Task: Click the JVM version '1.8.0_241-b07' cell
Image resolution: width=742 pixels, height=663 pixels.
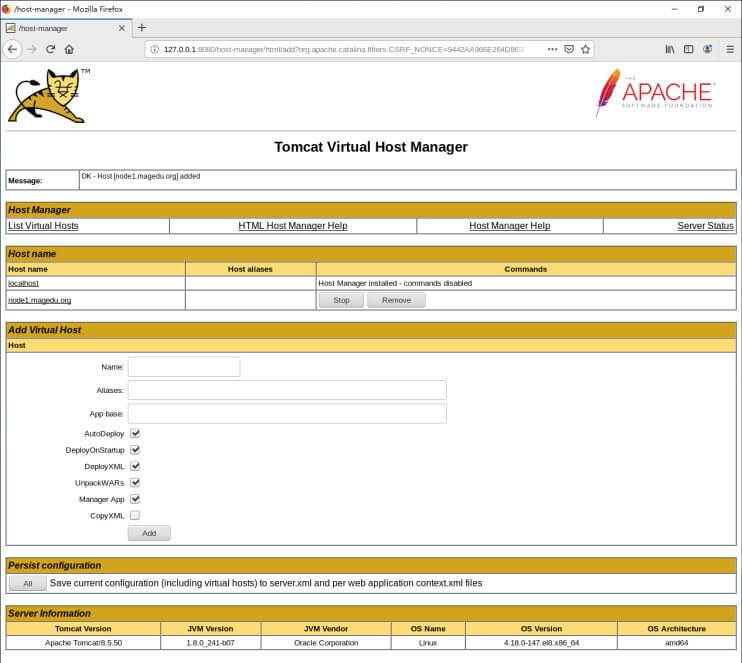Action: 211,643
